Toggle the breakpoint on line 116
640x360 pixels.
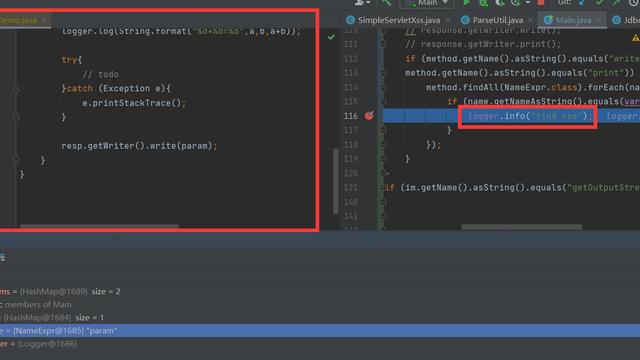point(369,116)
